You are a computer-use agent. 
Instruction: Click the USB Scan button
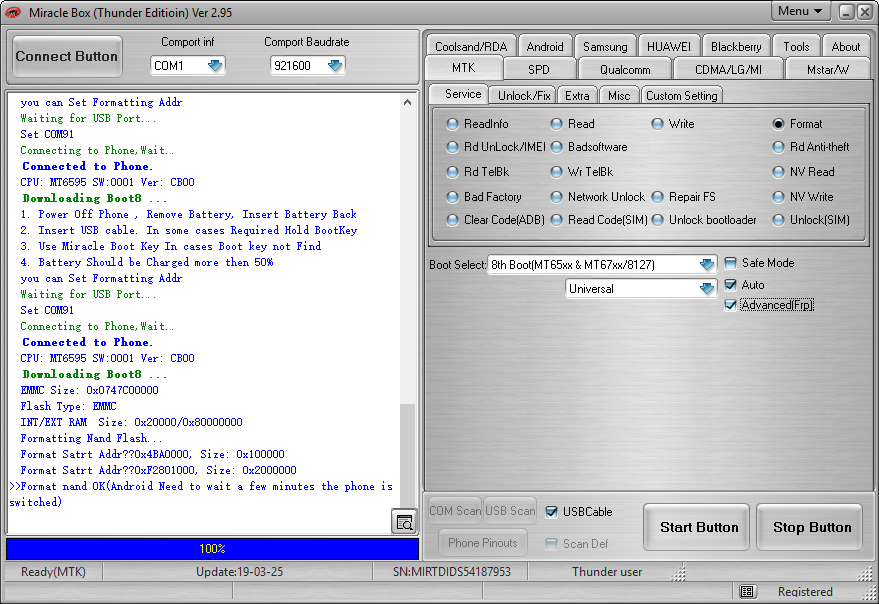pyautogui.click(x=510, y=510)
